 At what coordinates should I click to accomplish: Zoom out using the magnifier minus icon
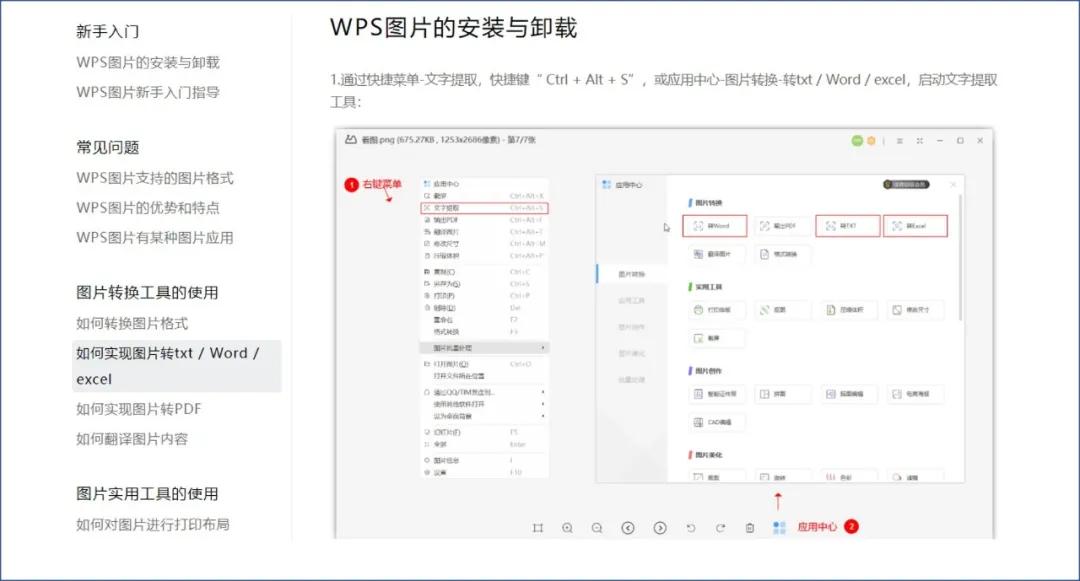click(x=597, y=527)
